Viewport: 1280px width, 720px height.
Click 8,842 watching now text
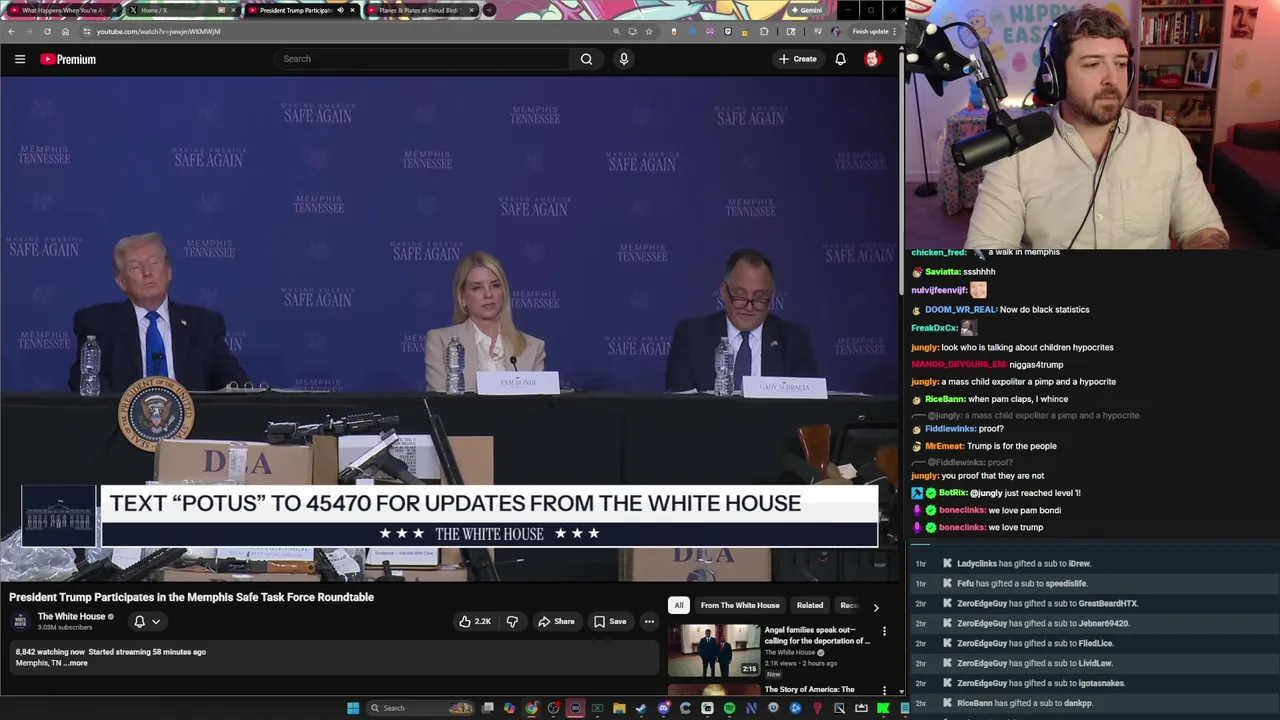pos(50,652)
